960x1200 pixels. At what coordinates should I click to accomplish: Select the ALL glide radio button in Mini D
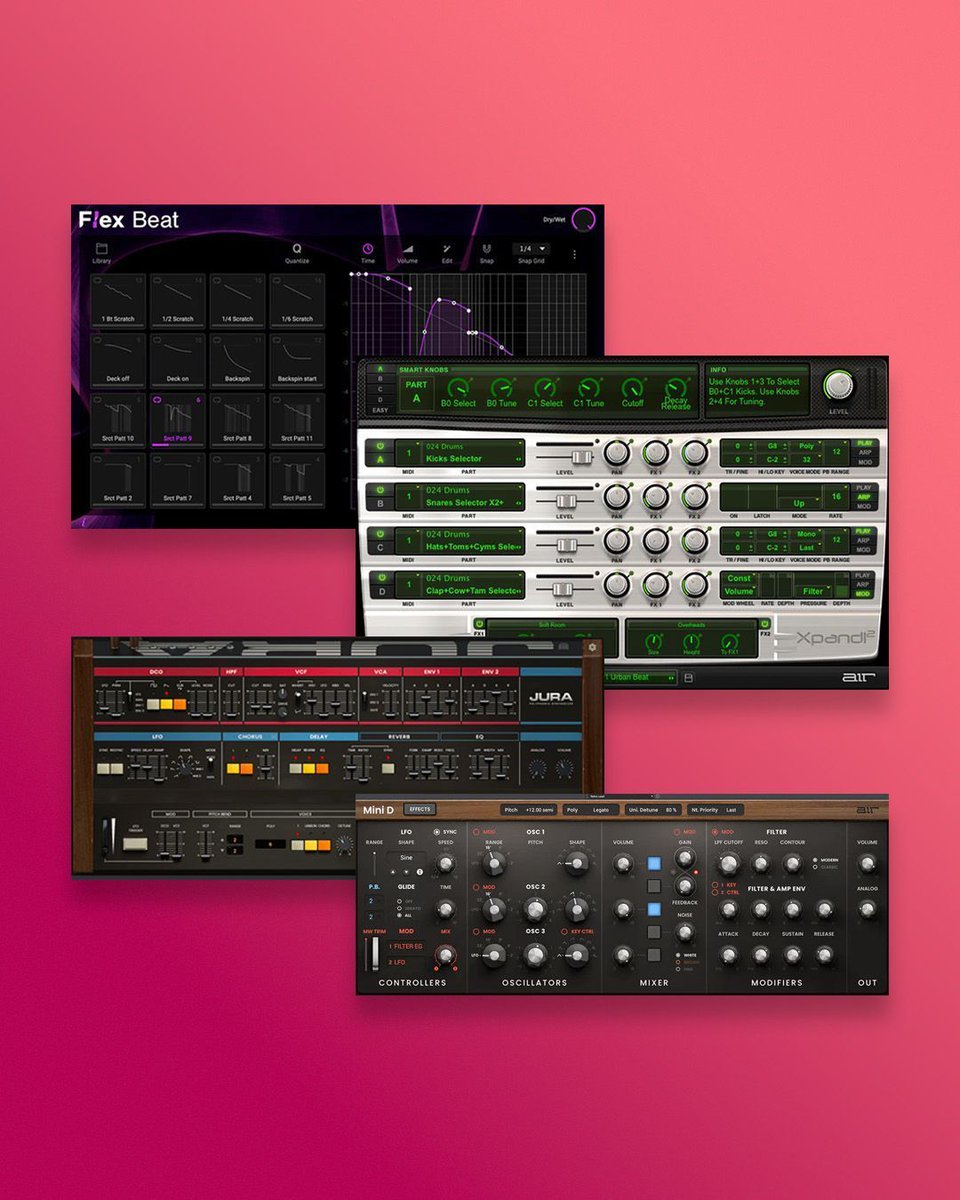[399, 915]
